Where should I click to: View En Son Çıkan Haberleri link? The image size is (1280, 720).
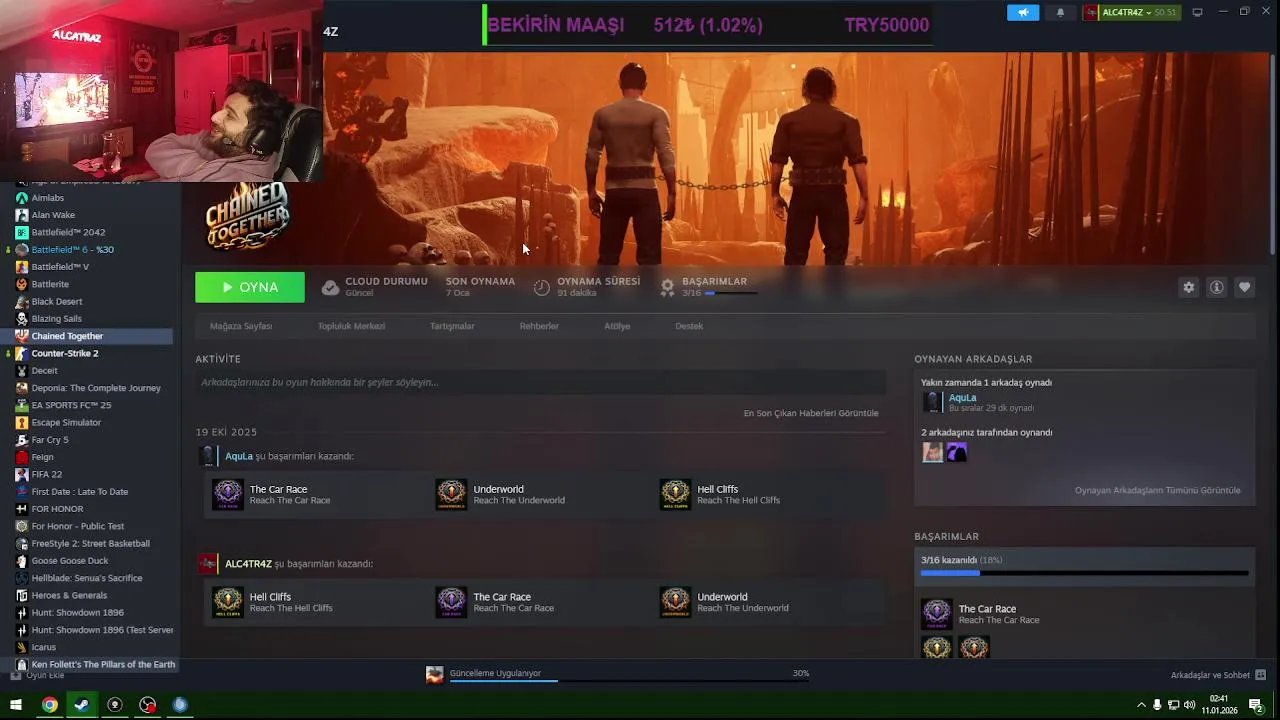(x=811, y=413)
